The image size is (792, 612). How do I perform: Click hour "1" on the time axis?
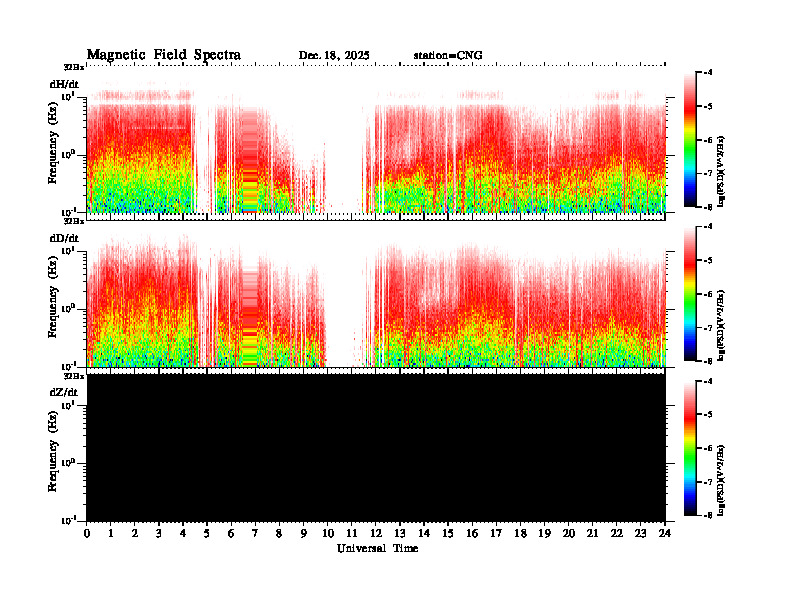(111, 533)
